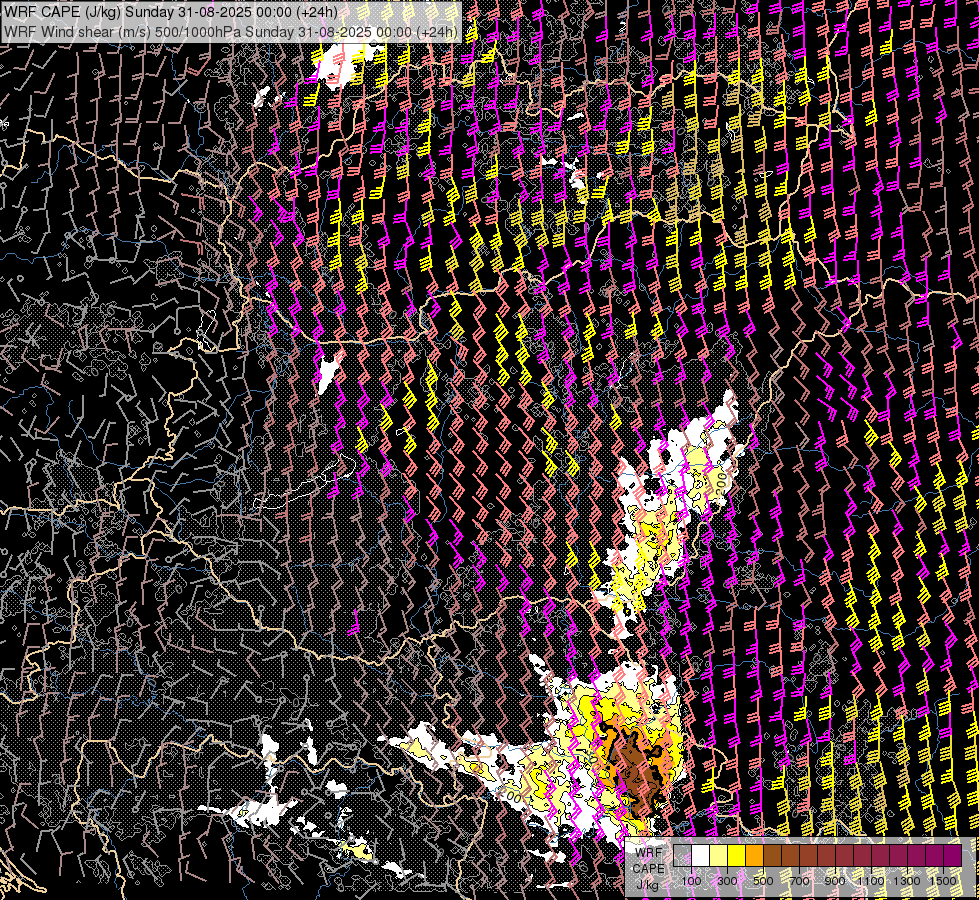Select the pale yellow CAPE legend swatch

719,855
